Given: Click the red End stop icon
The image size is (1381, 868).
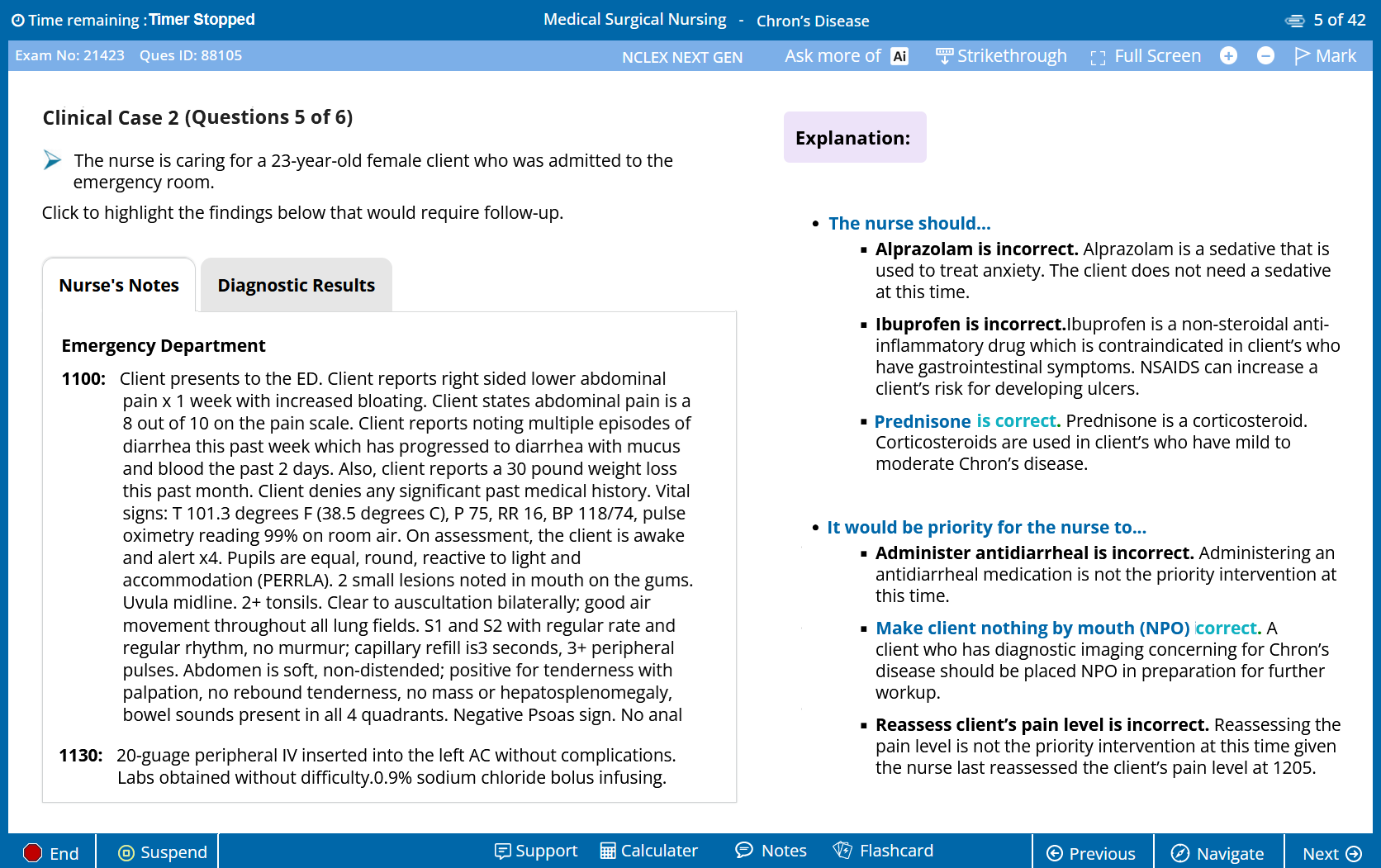Looking at the screenshot, I should [x=32, y=853].
